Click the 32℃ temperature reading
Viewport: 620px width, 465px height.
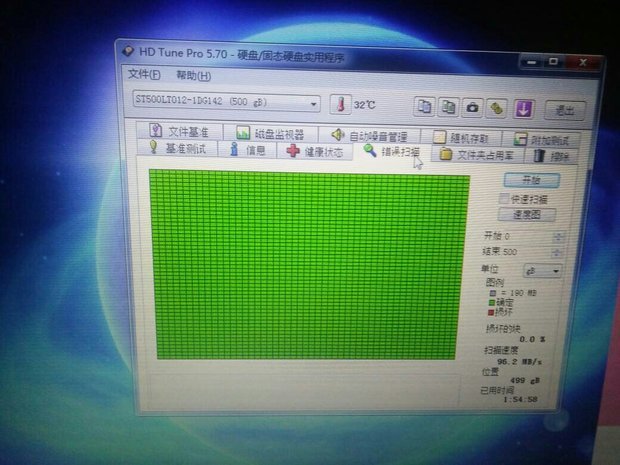[x=364, y=105]
